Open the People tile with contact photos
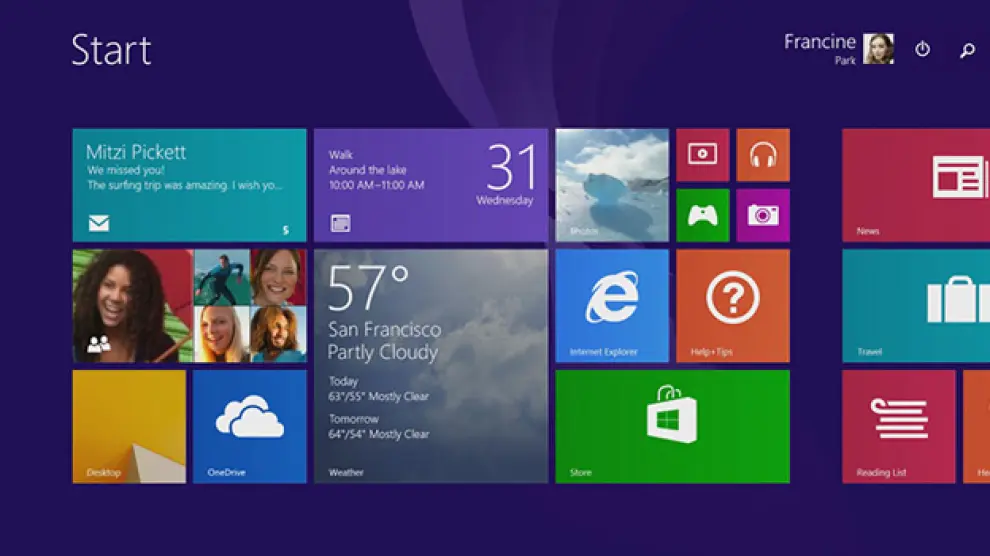 (189, 305)
